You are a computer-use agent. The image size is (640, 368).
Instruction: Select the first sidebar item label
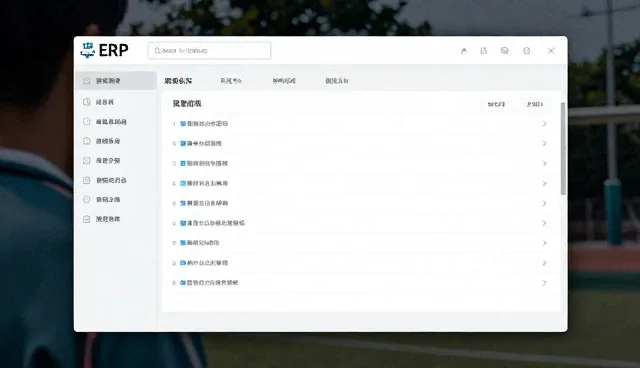[x=108, y=81]
